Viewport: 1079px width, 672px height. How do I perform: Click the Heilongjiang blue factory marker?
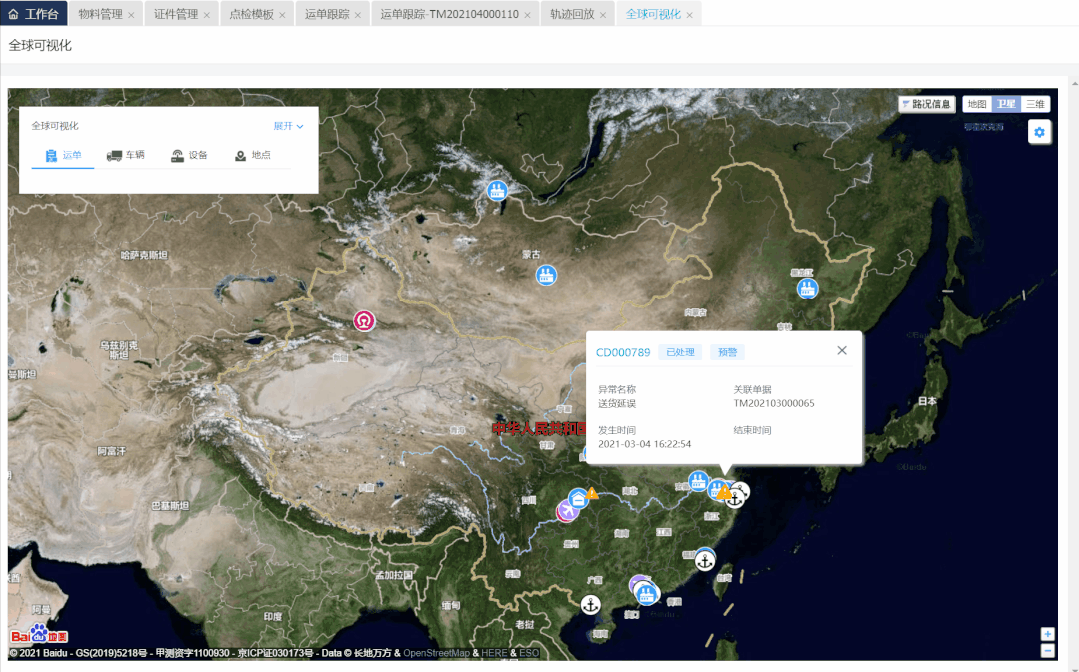[x=807, y=289]
